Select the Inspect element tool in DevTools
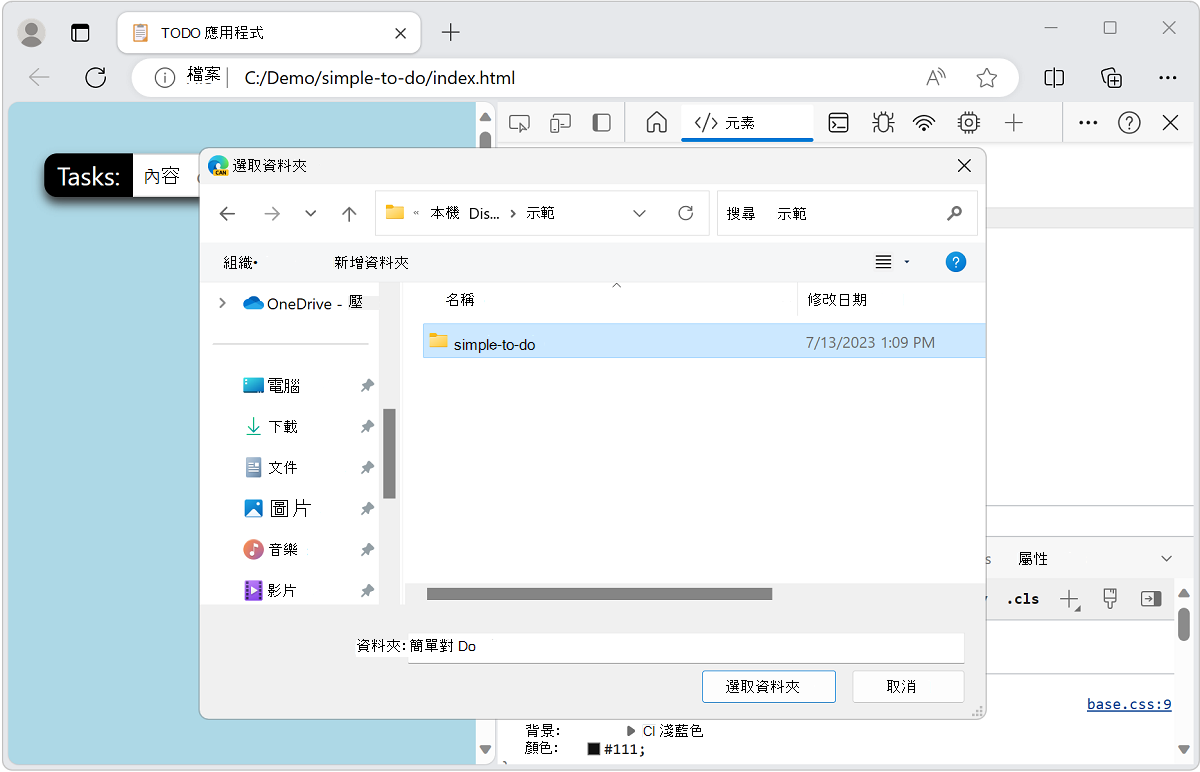Image resolution: width=1200 pixels, height=772 pixels. pyautogui.click(x=519, y=123)
